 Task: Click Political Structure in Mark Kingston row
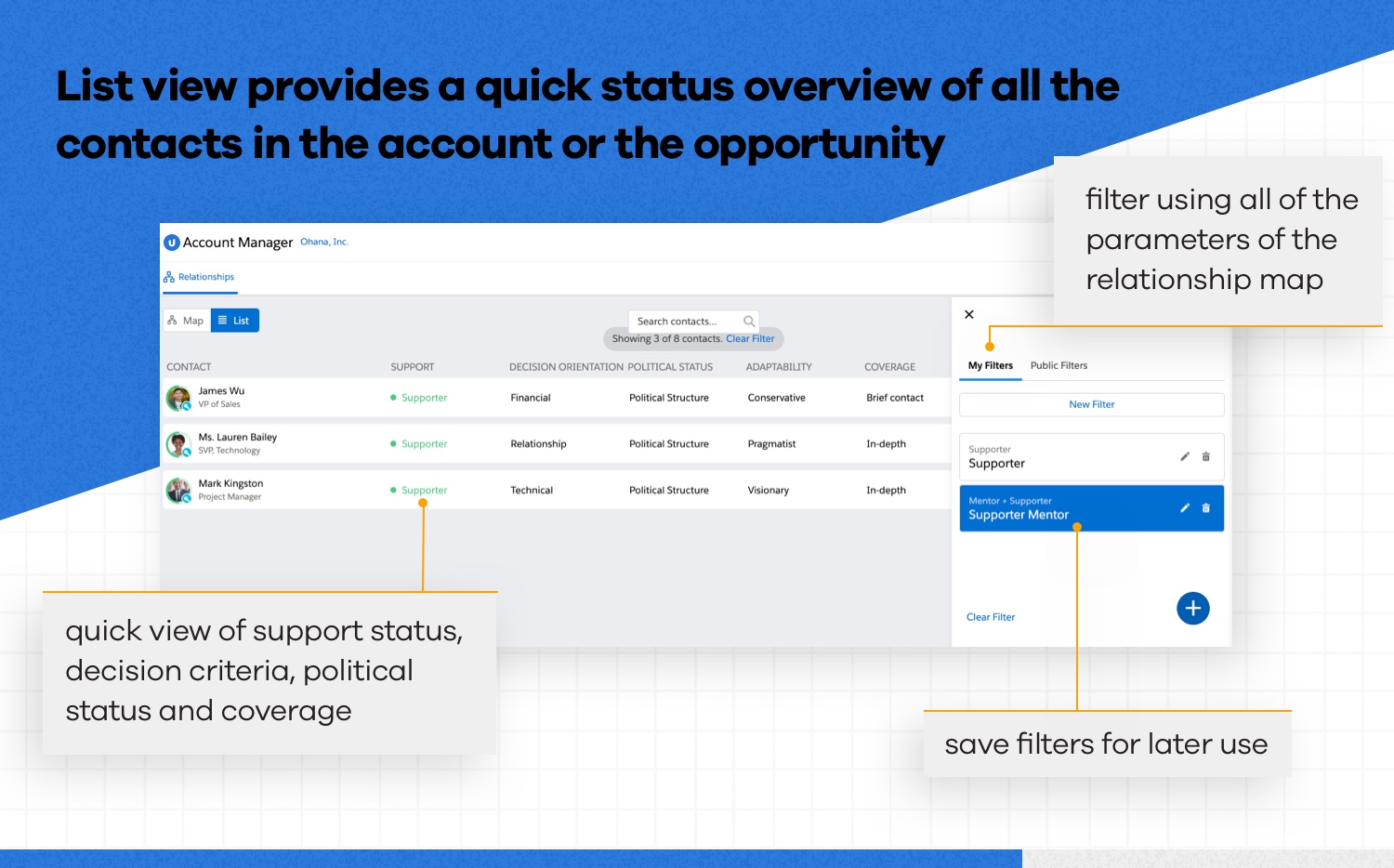coord(669,491)
